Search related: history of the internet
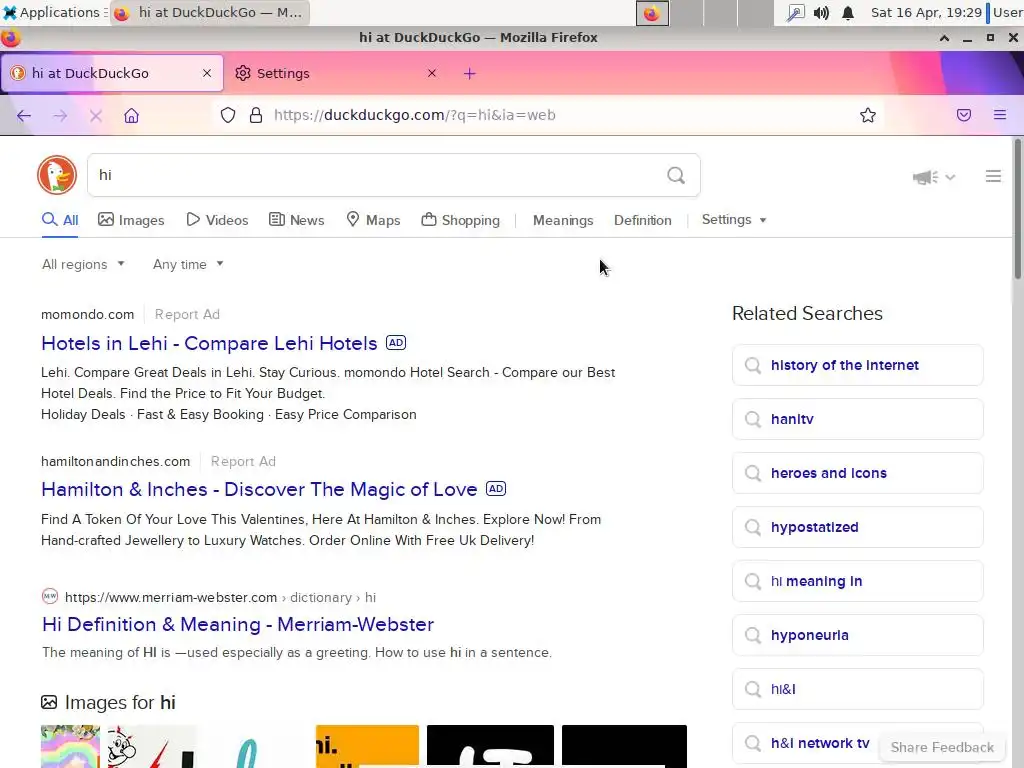 click(857, 365)
